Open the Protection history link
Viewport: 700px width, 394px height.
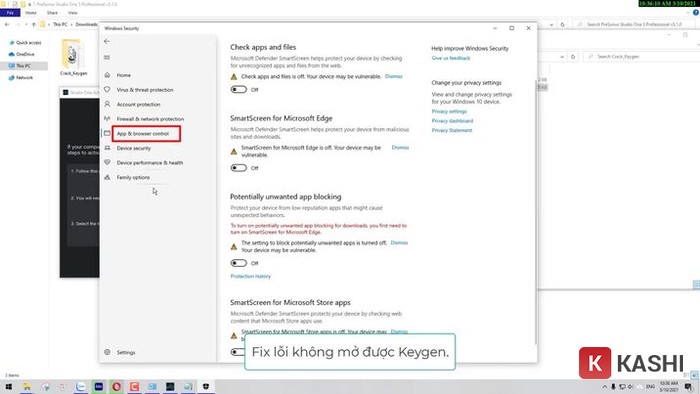(250, 276)
